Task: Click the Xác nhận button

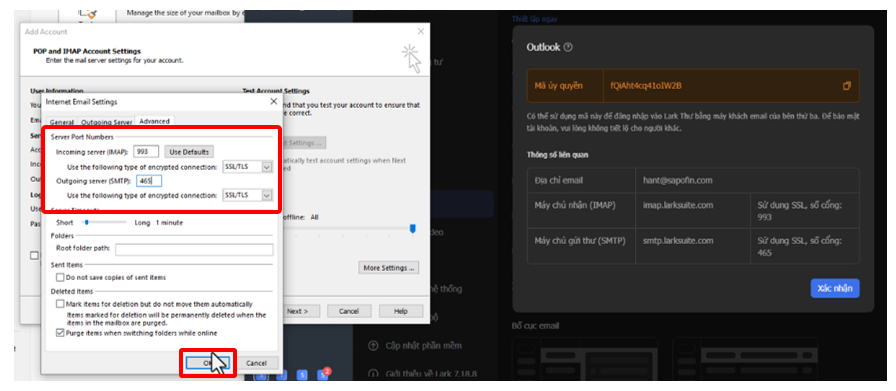Action: click(835, 288)
